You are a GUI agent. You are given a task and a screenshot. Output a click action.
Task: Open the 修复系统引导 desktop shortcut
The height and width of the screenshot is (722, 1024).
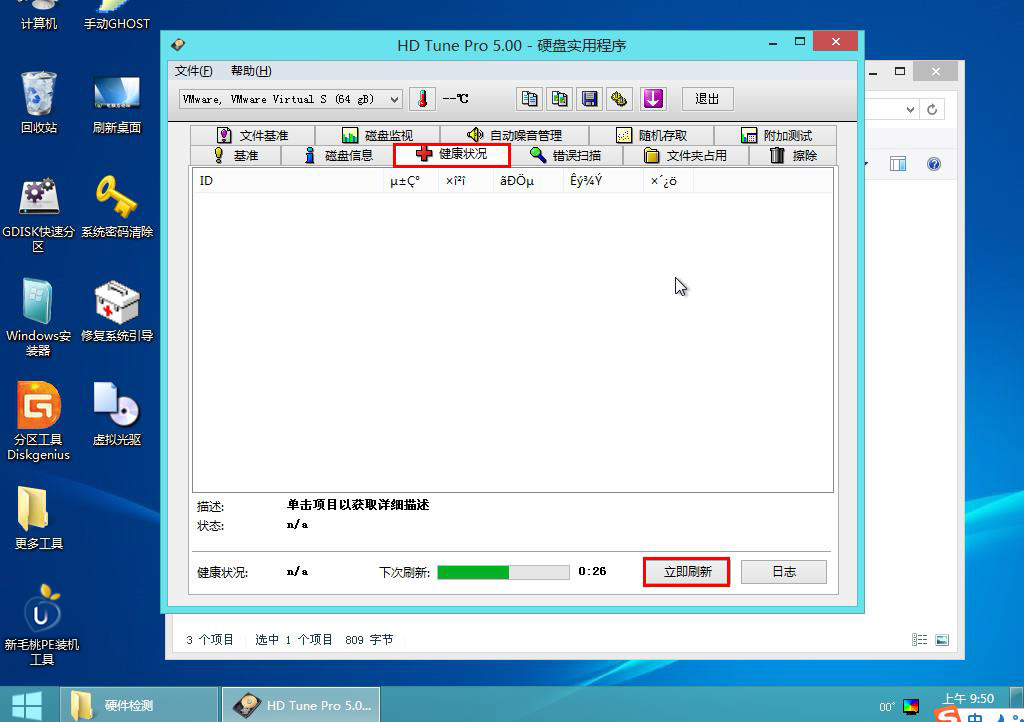117,311
